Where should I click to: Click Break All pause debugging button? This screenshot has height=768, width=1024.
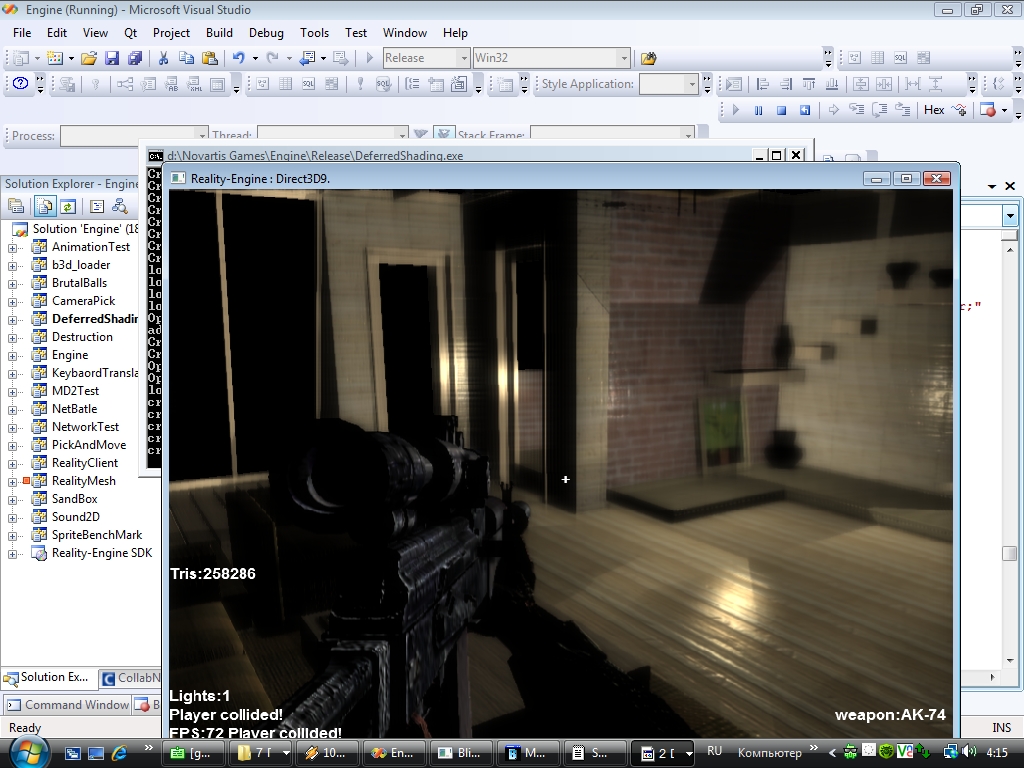click(x=758, y=110)
